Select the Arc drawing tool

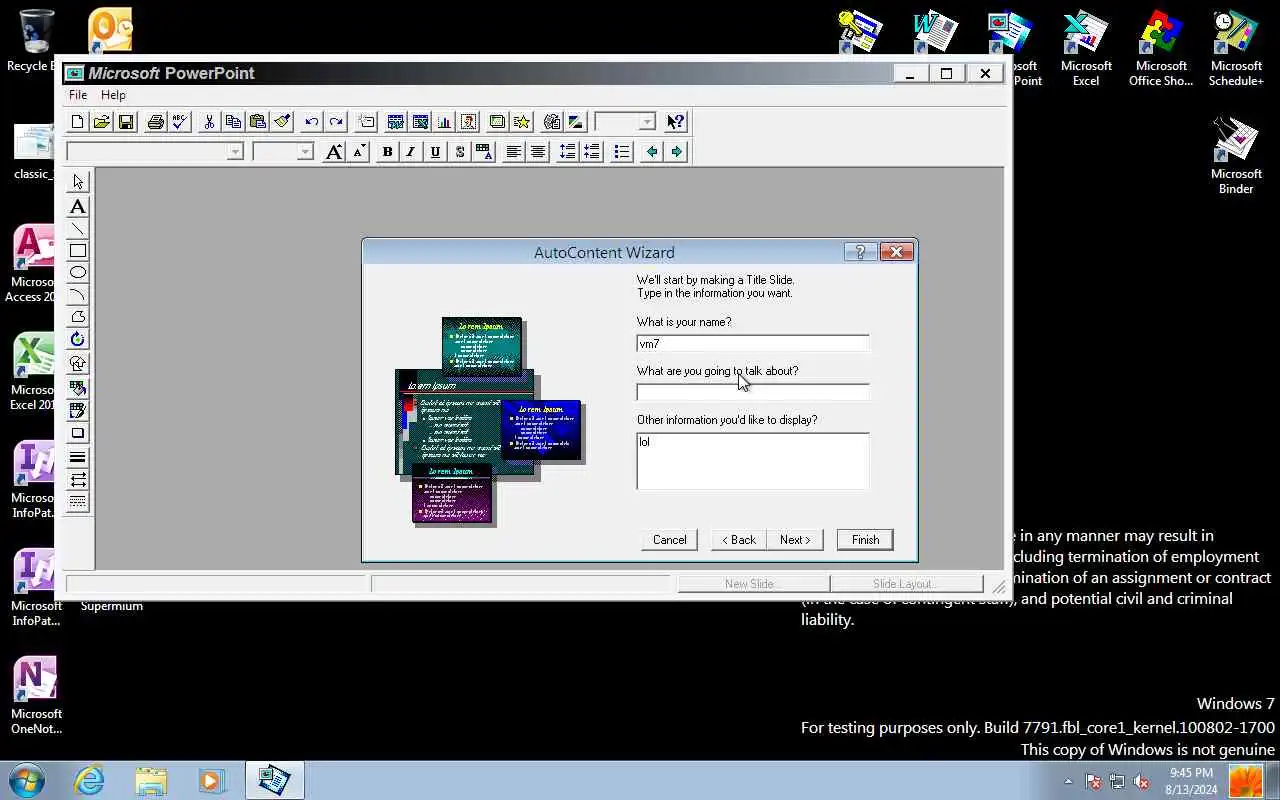[78, 295]
